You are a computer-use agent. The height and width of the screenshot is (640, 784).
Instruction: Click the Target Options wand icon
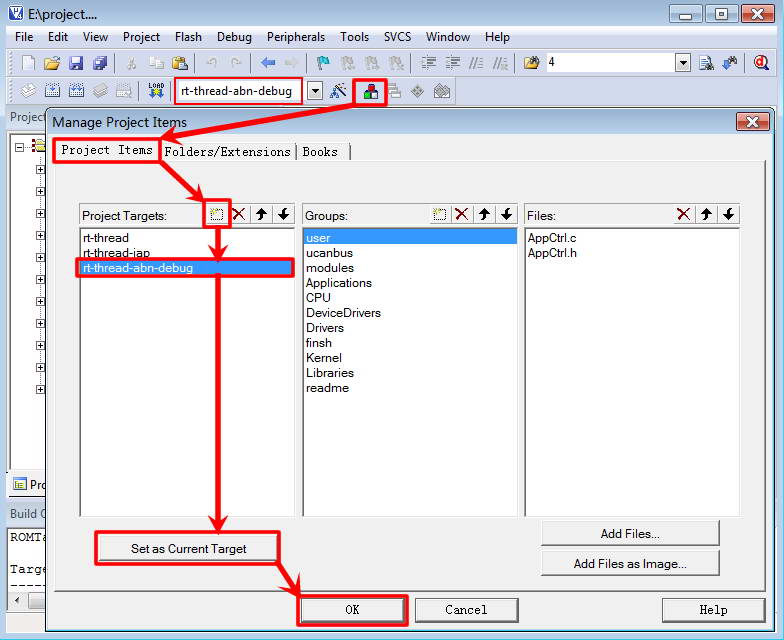pos(339,91)
